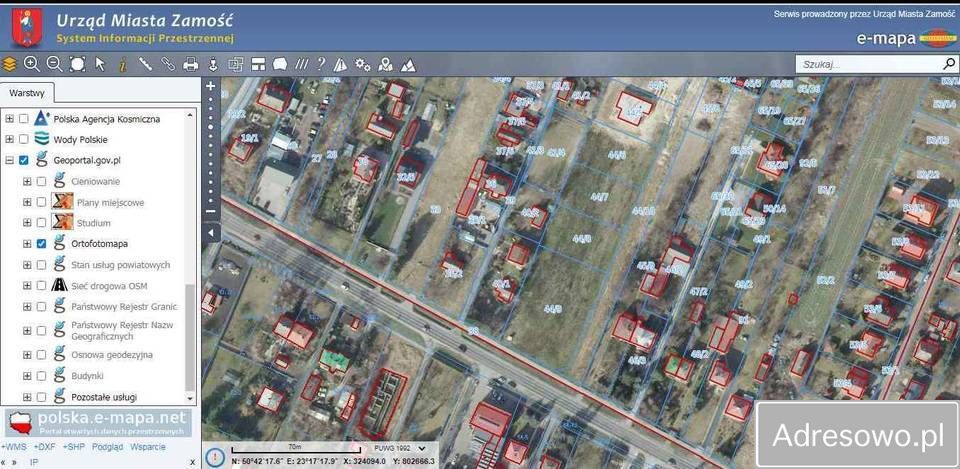Collapse Geoportal.gov.pl tree node
This screenshot has height=469, width=960.
[9, 160]
